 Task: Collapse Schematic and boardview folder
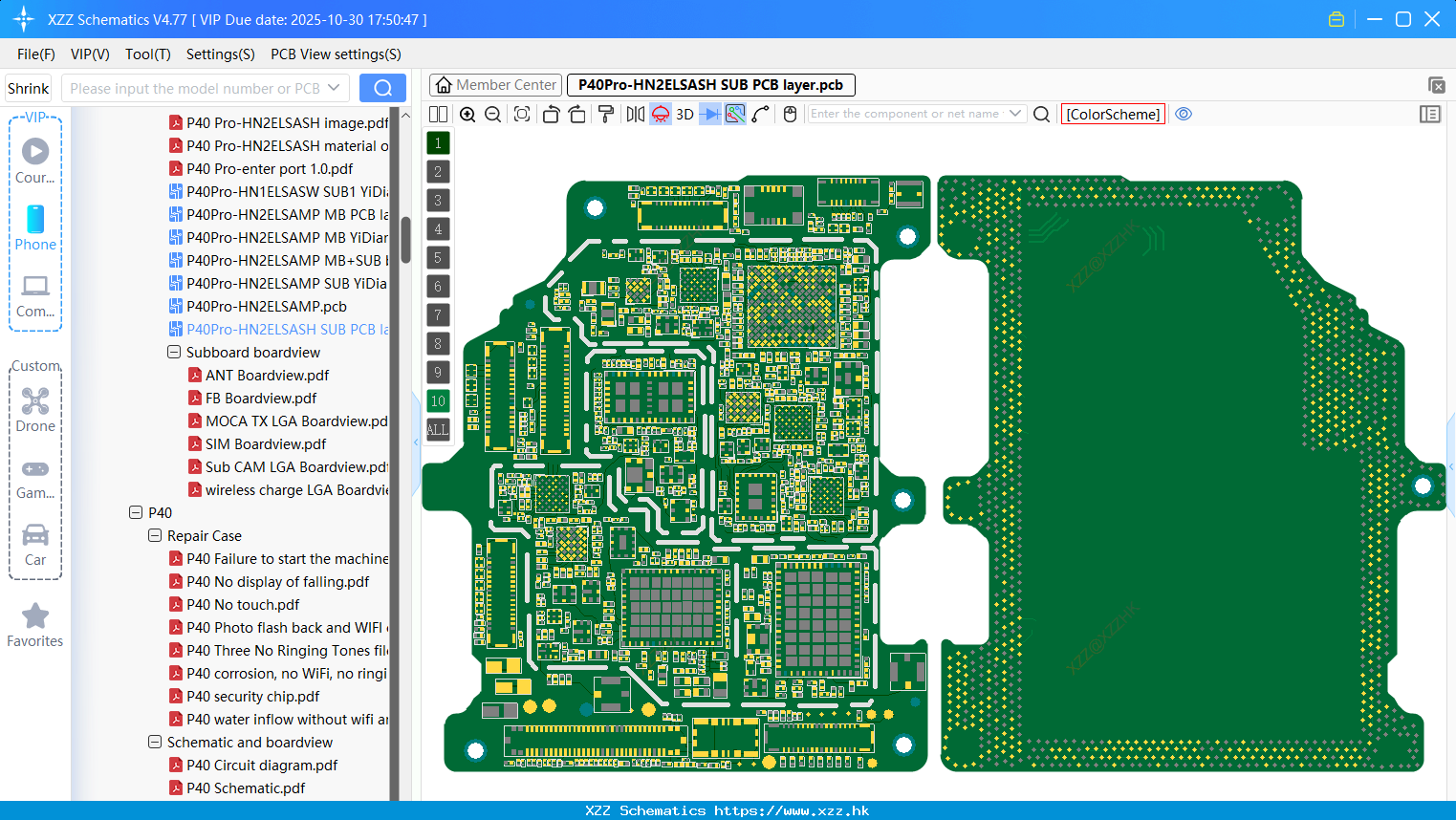click(155, 742)
